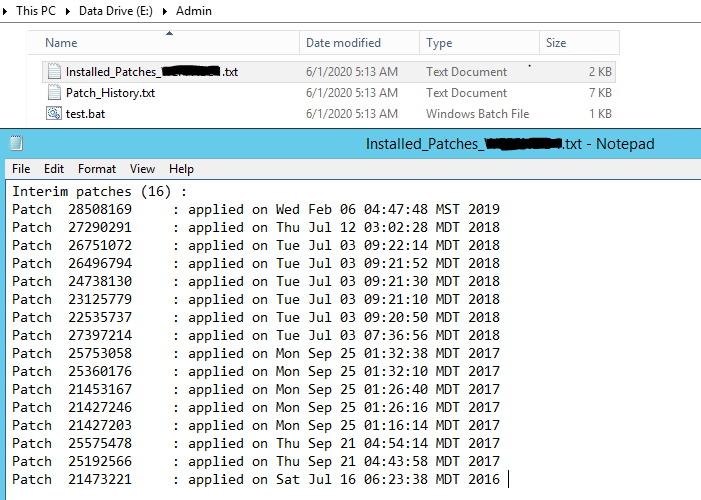
Task: Select the test.bat file name
Action: pos(85,114)
